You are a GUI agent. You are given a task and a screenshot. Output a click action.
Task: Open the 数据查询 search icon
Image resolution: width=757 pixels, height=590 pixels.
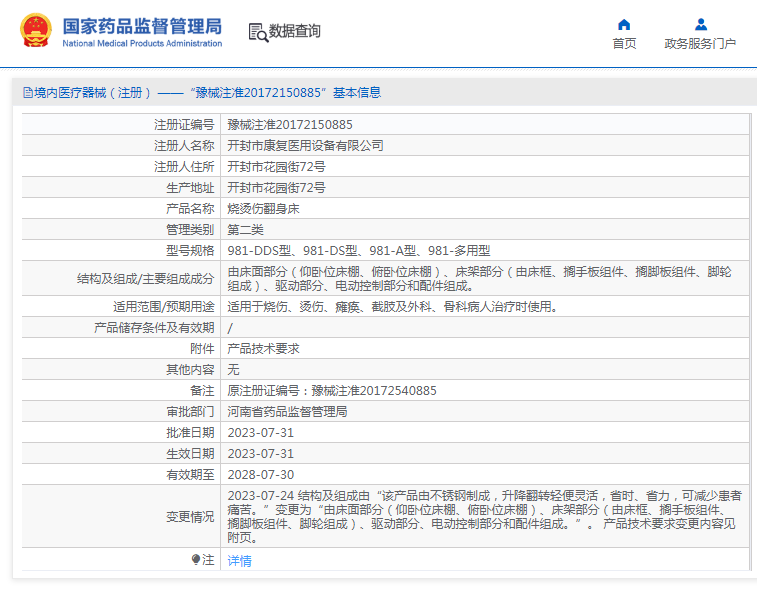[258, 32]
